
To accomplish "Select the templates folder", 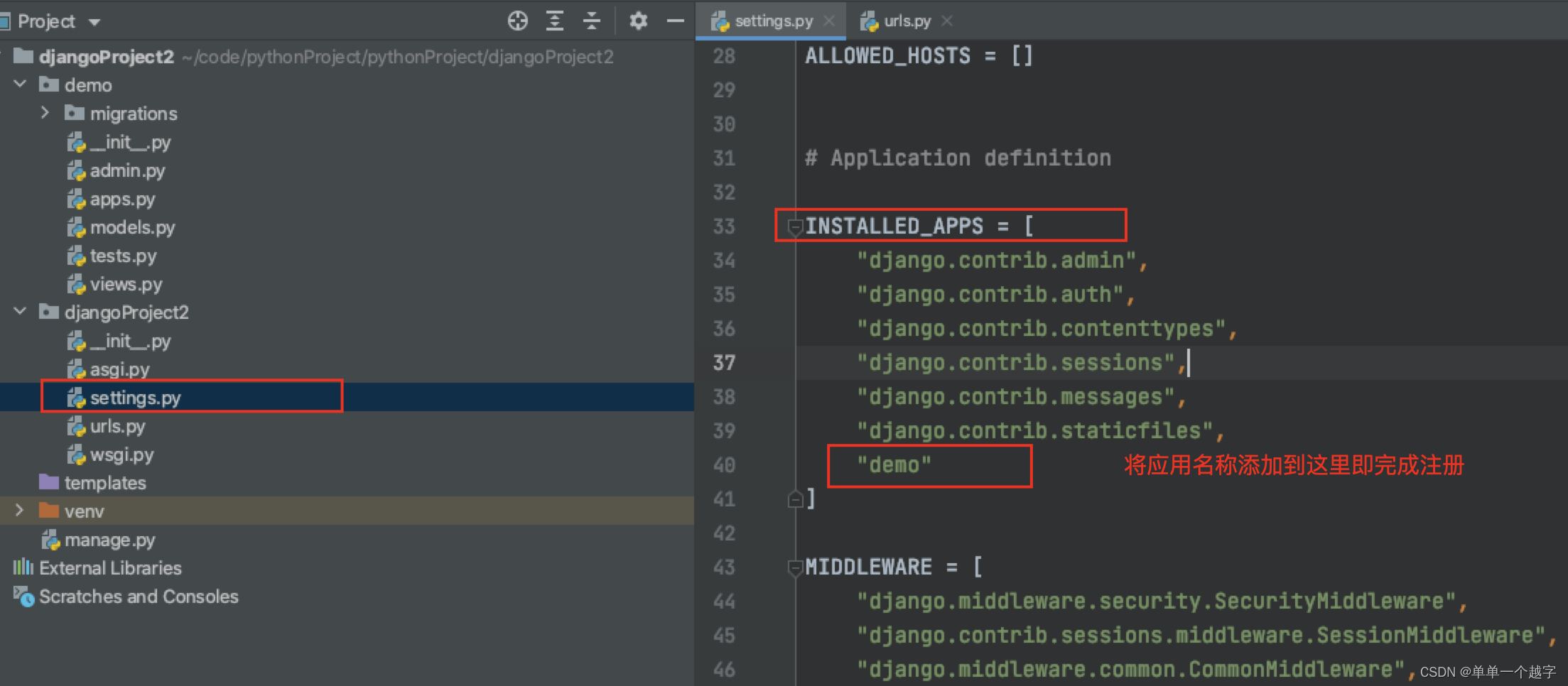I will [x=93, y=483].
